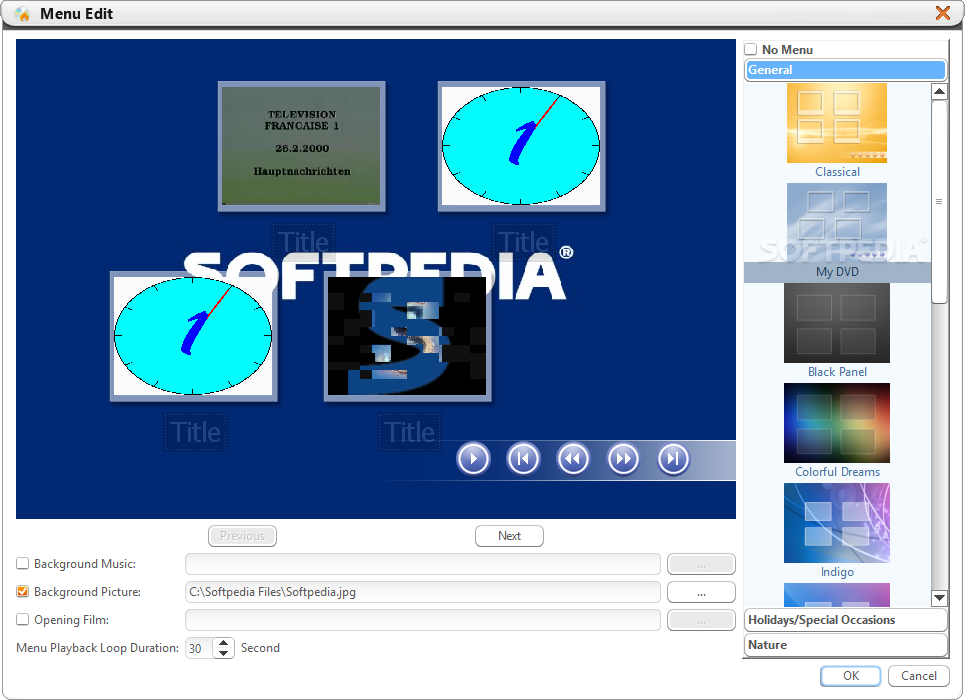Edit Title under the S logo thumbnail

pos(409,432)
